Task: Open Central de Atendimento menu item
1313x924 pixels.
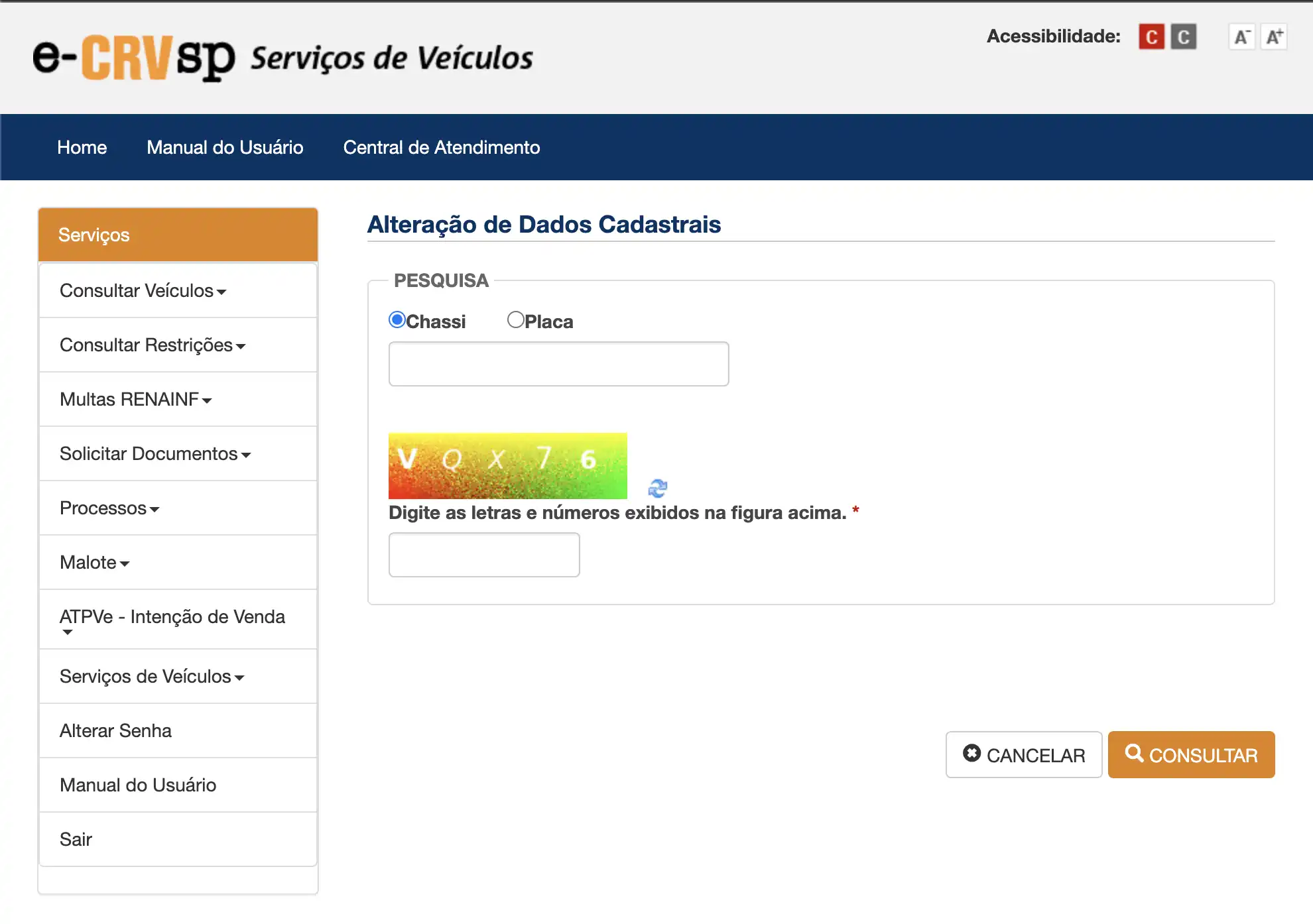Action: [x=441, y=147]
